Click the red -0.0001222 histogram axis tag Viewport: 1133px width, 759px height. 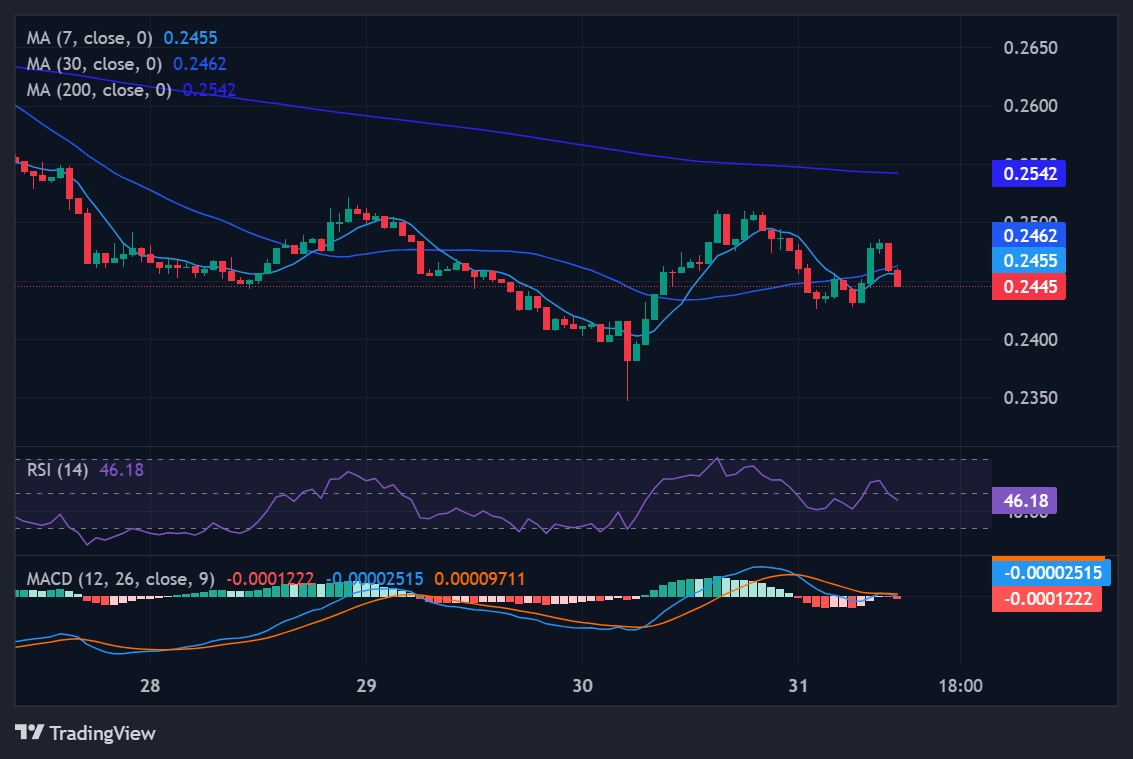tap(1047, 599)
